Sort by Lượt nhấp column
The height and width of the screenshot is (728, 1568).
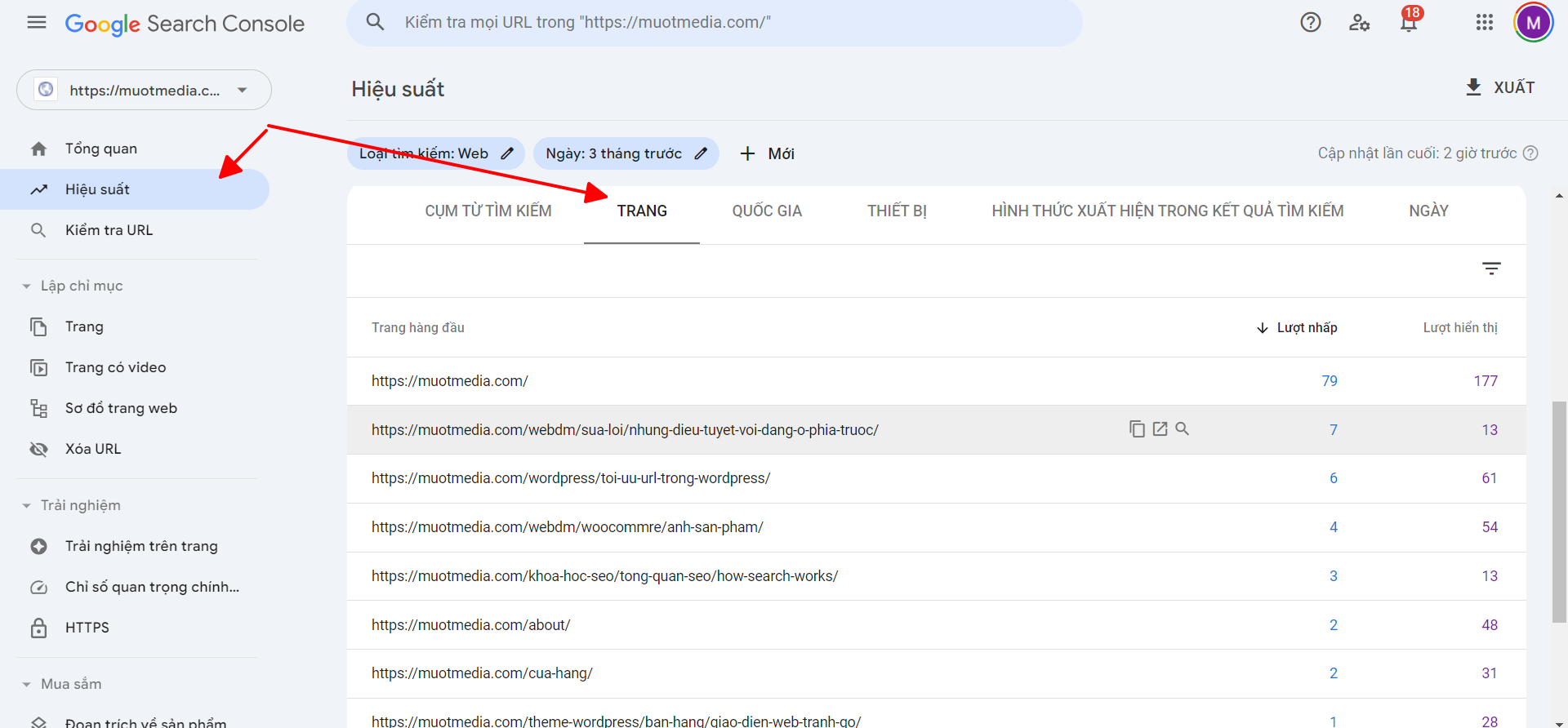point(1297,327)
